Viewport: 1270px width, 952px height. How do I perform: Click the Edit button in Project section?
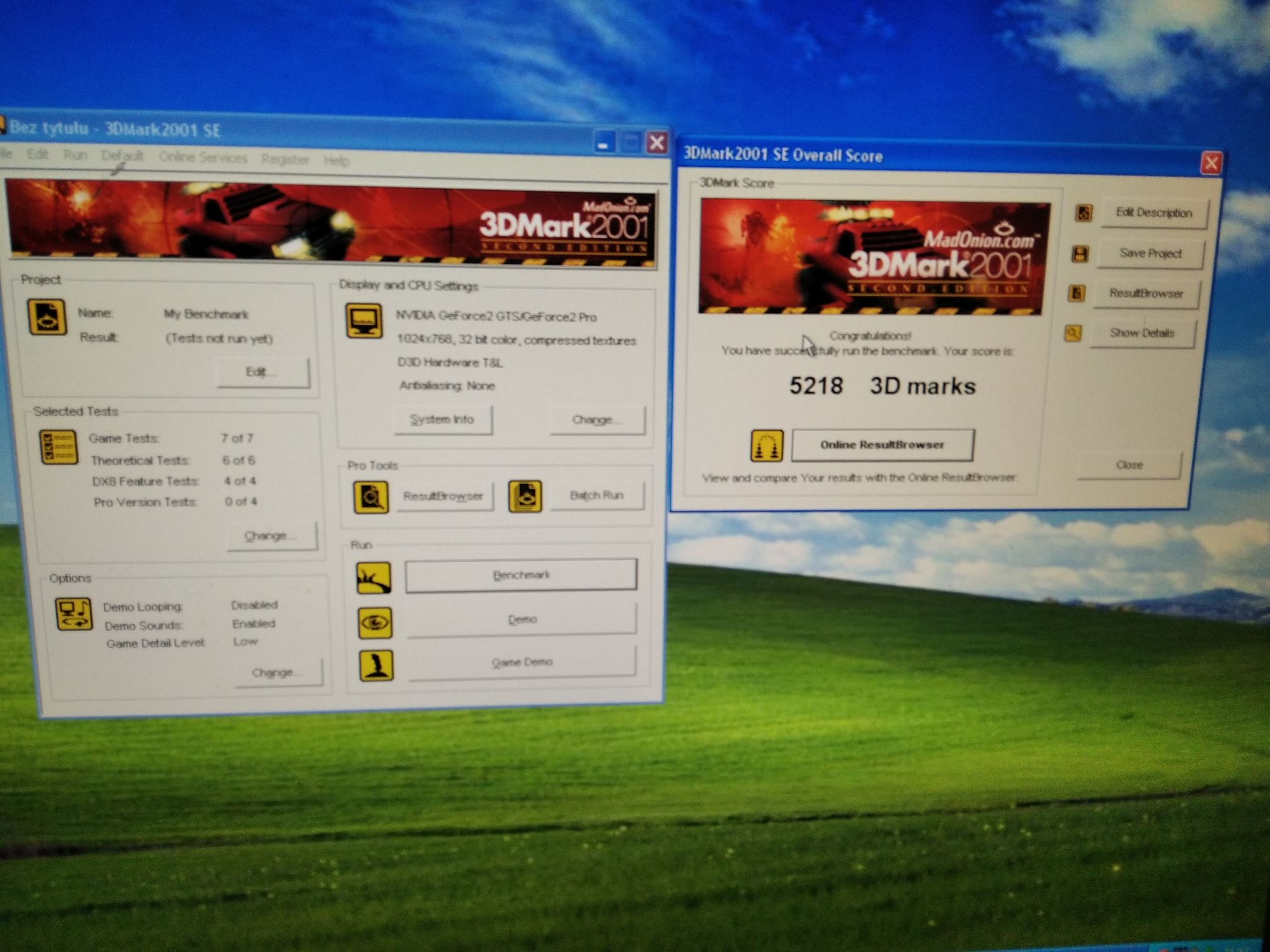tap(263, 371)
